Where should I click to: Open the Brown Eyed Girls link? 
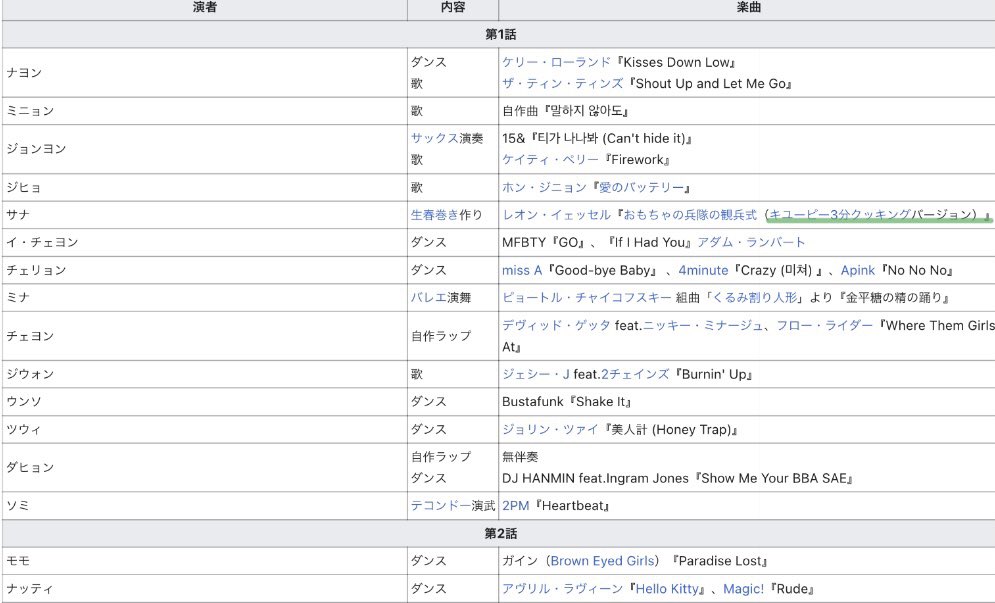click(x=602, y=560)
